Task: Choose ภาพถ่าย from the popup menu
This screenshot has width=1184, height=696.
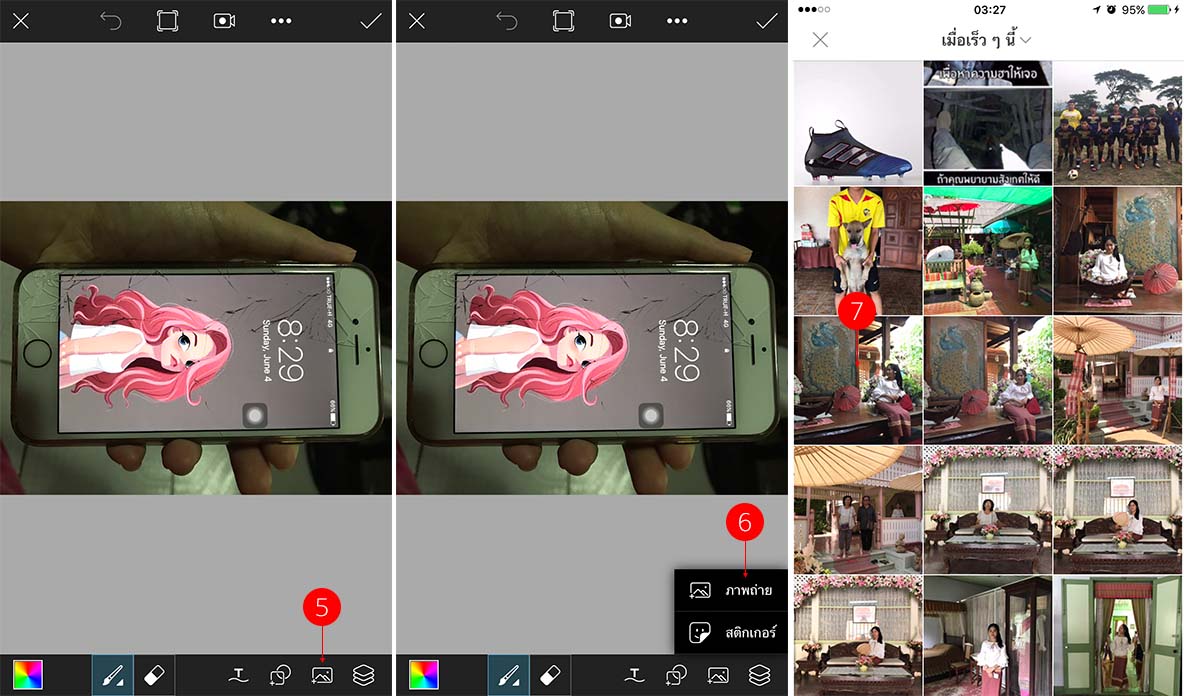Action: pos(731,591)
